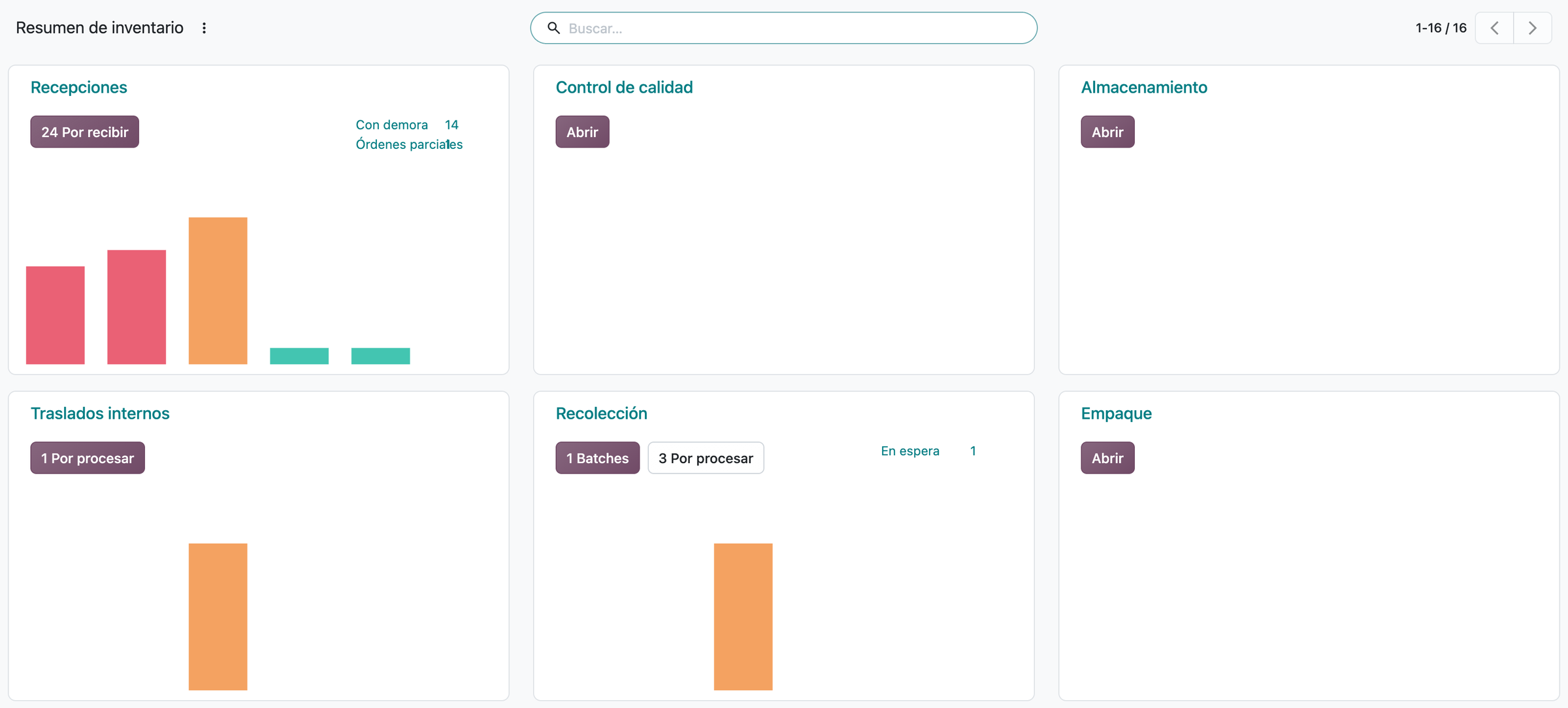
Task: Click the En espera count 1
Action: click(973, 451)
